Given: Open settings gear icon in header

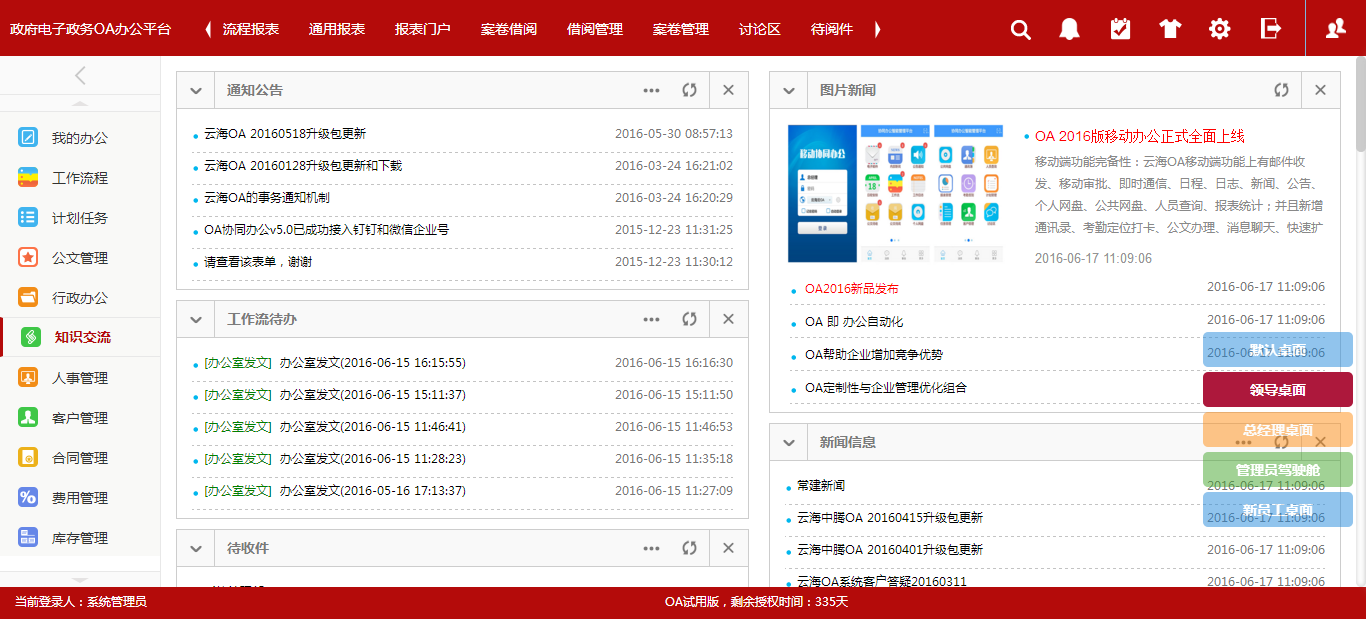Looking at the screenshot, I should 1220,29.
